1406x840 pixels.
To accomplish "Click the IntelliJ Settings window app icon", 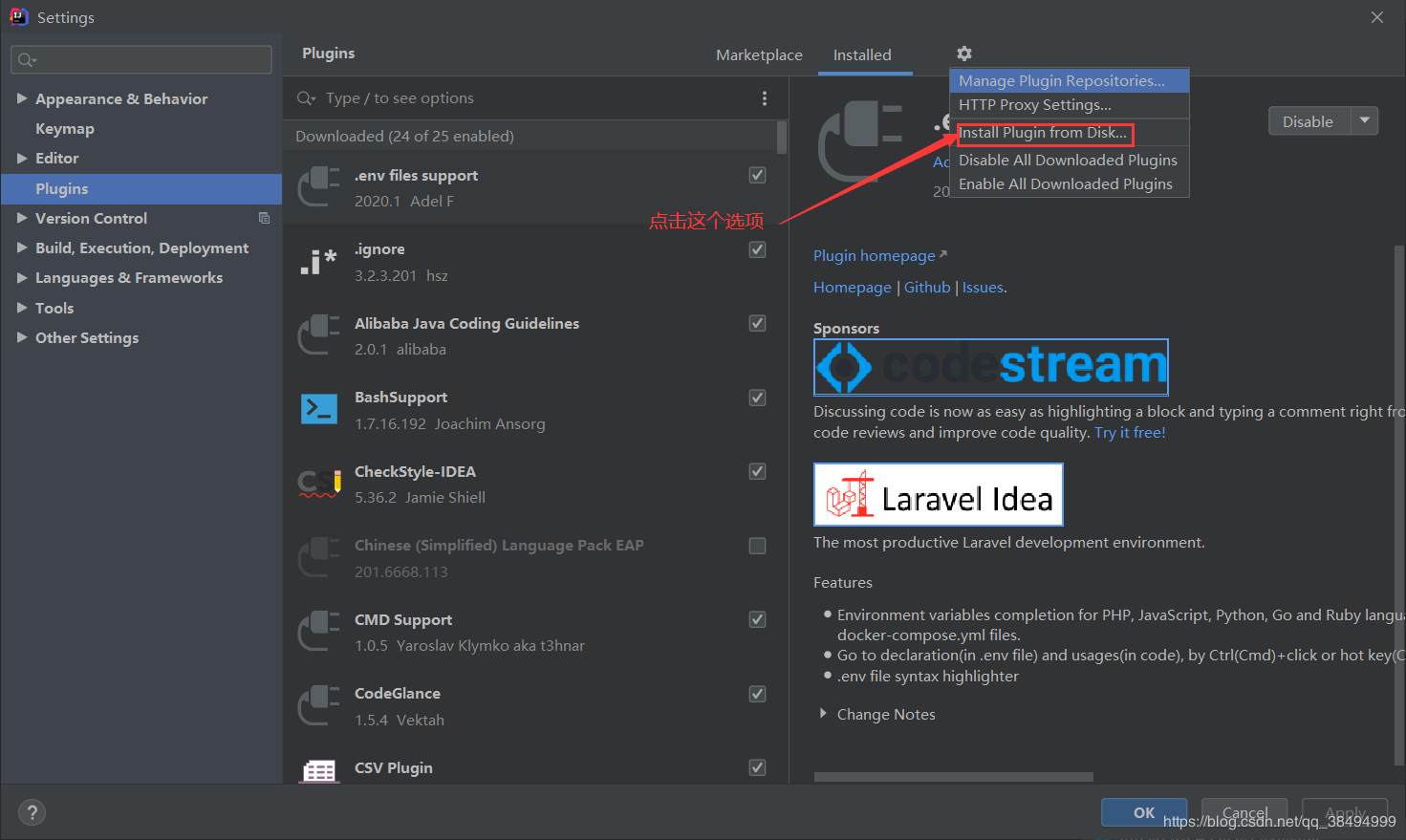I will pos(18,16).
